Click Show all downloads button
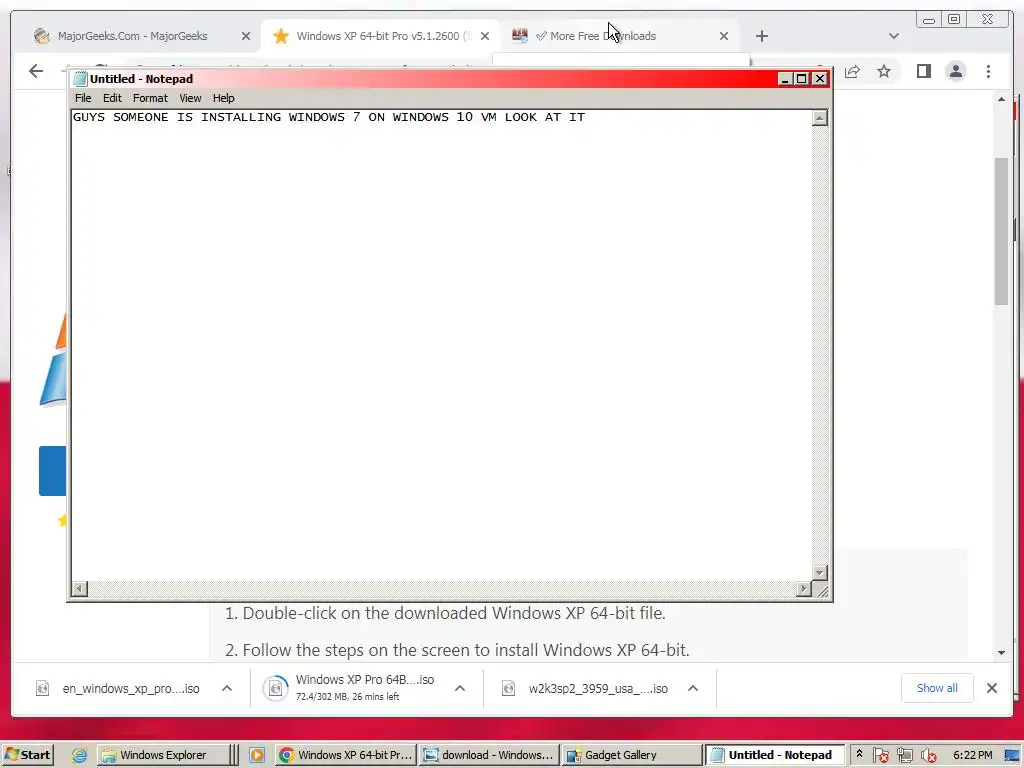Viewport: 1024px width, 768px height. pyautogui.click(x=937, y=688)
